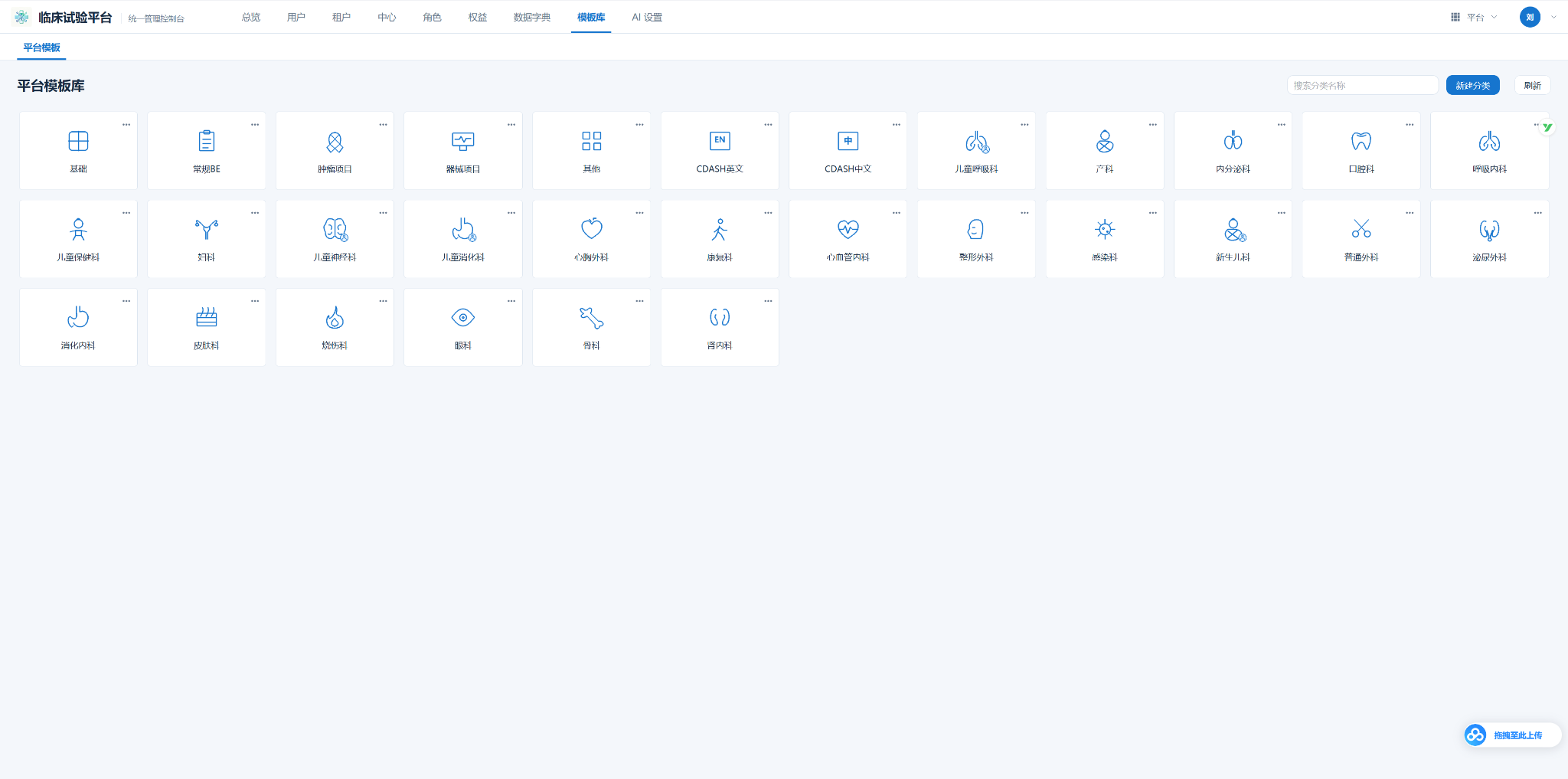Open the 器械项目 monitor icon
This screenshot has height=779, width=1568.
[x=463, y=141]
